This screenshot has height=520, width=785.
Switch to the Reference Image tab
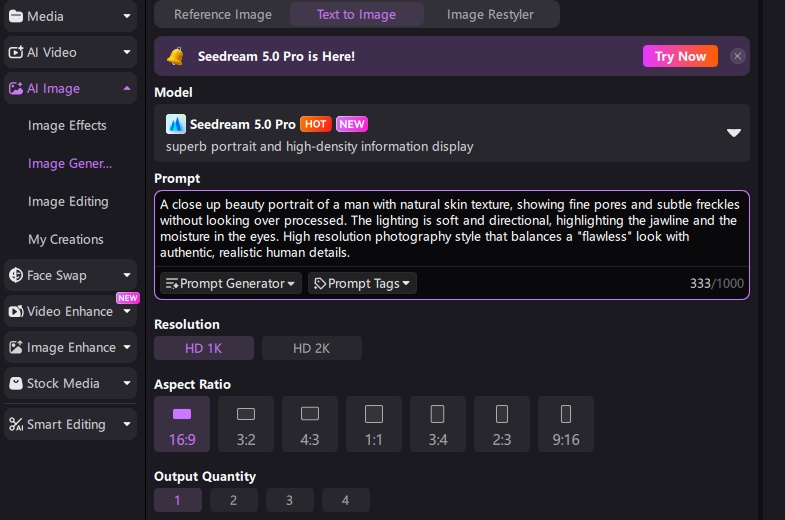(223, 15)
